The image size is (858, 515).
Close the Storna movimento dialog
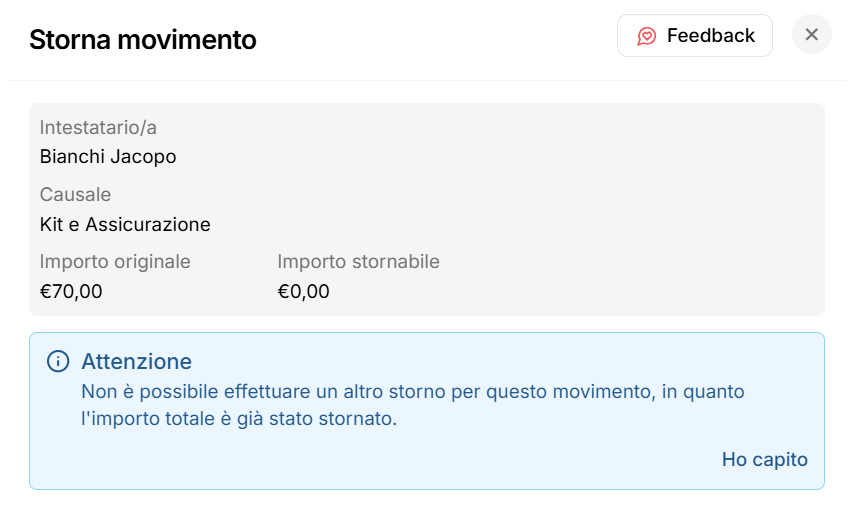click(811, 35)
